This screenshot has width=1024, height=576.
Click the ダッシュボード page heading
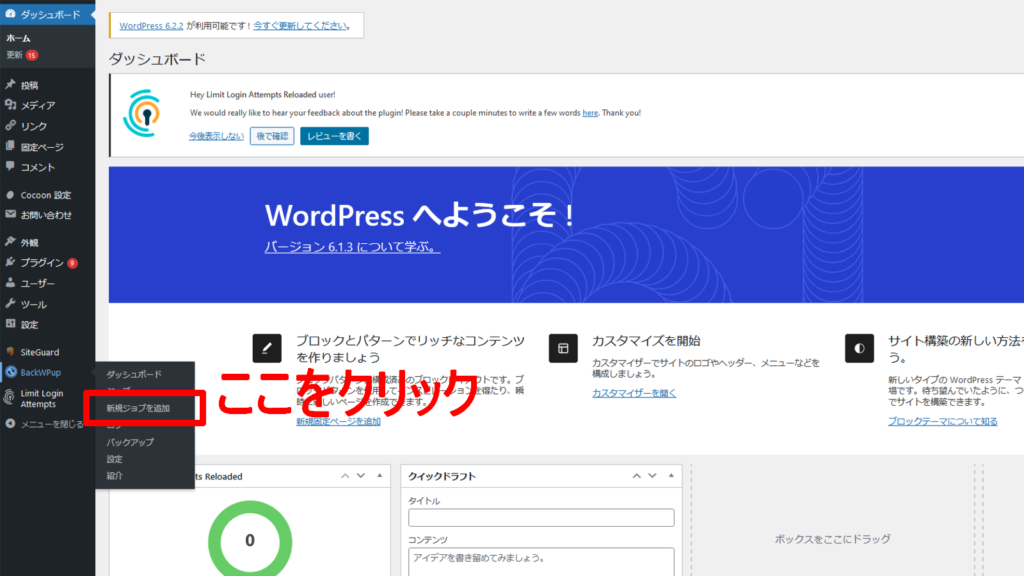tap(157, 59)
